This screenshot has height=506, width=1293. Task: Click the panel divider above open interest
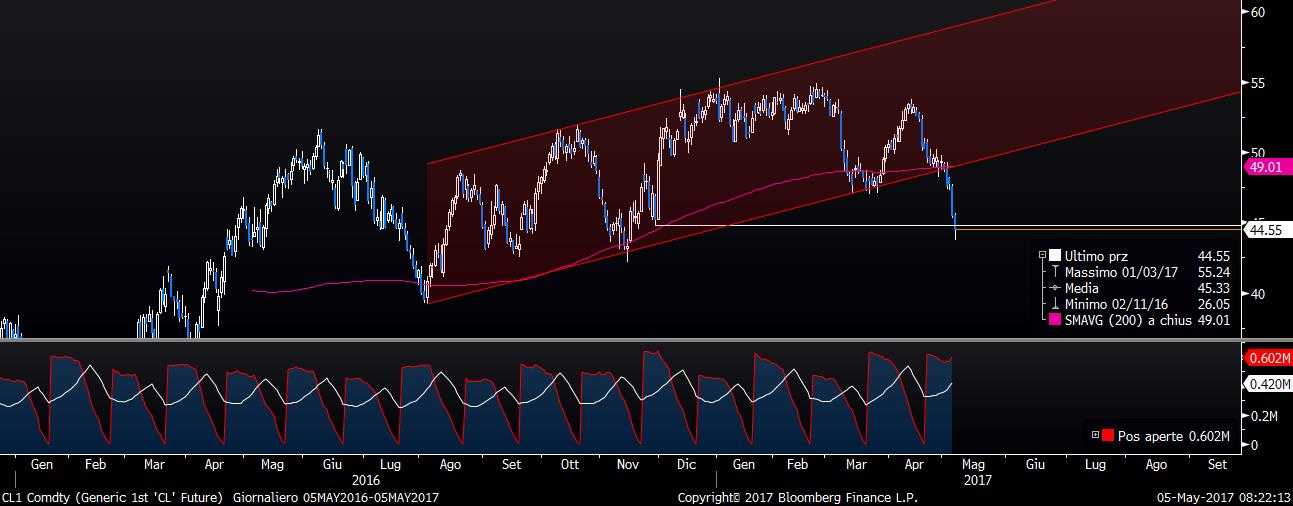(620, 340)
